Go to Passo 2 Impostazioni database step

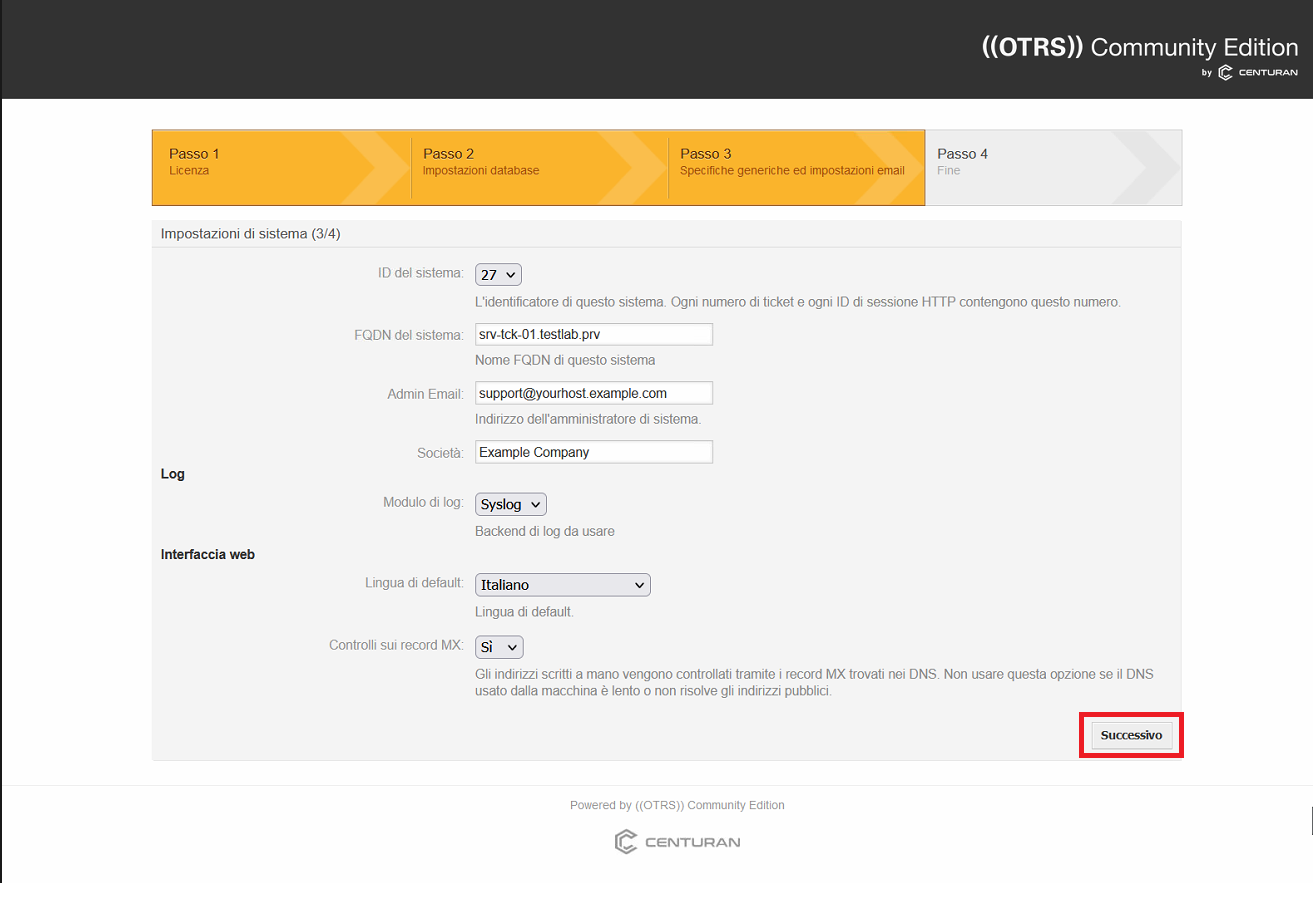[x=539, y=167]
